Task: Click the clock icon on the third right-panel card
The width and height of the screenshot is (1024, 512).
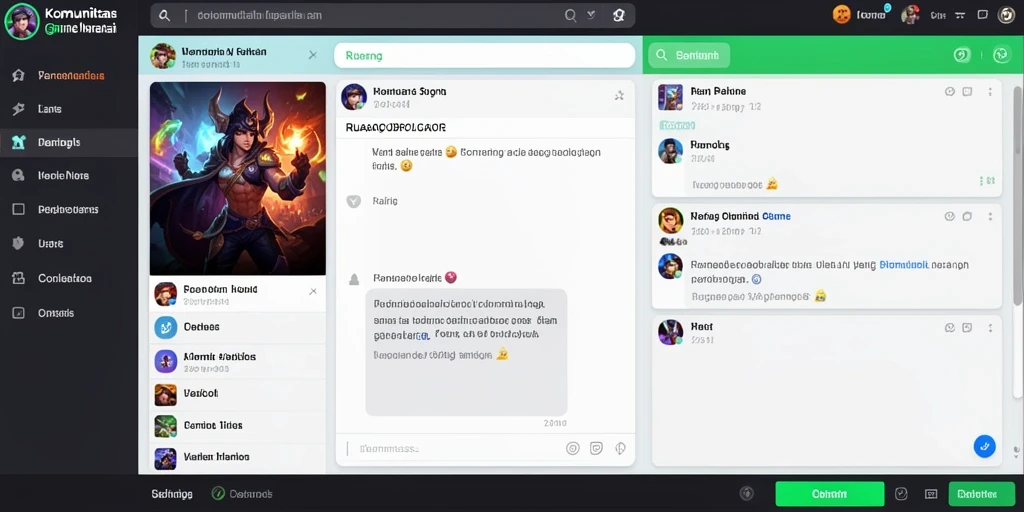Action: coord(950,327)
